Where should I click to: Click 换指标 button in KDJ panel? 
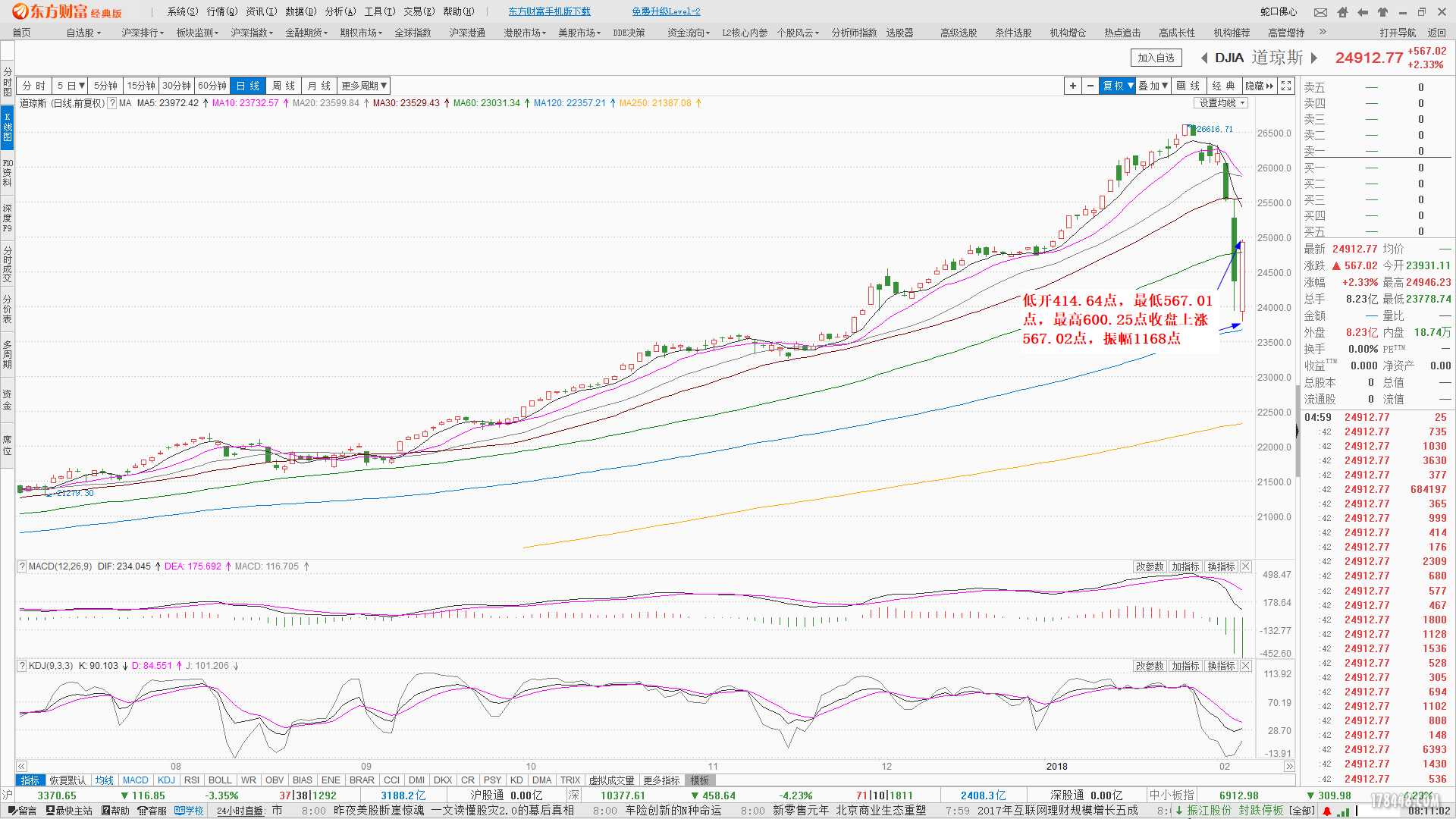click(x=1222, y=666)
